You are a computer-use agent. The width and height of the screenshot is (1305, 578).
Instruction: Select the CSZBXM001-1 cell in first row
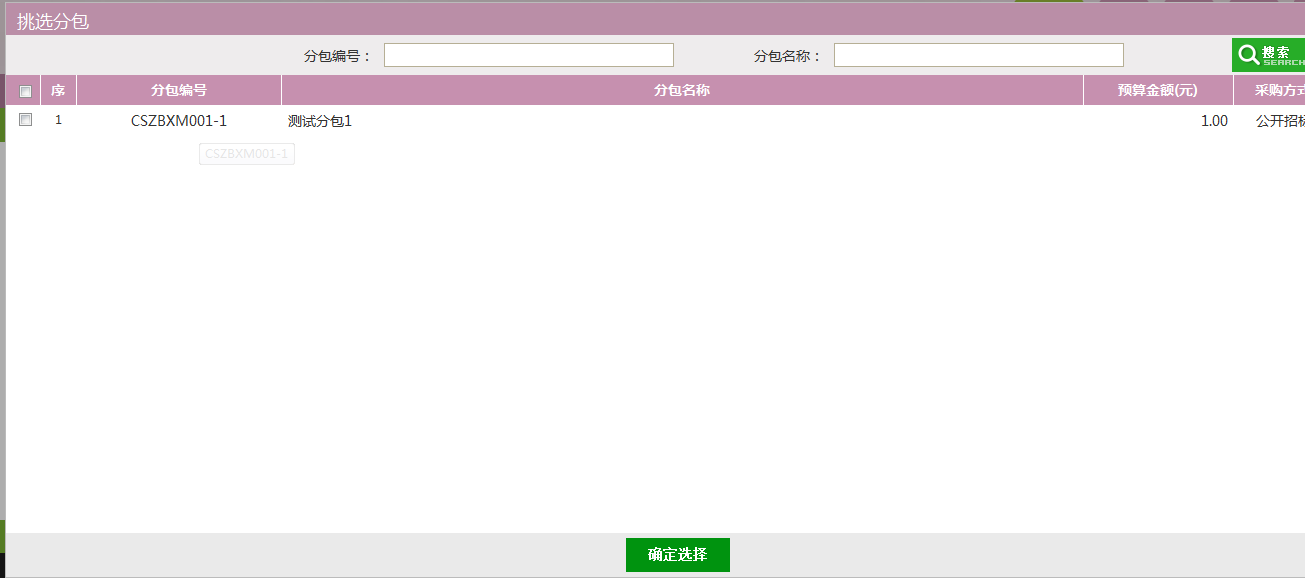(179, 121)
